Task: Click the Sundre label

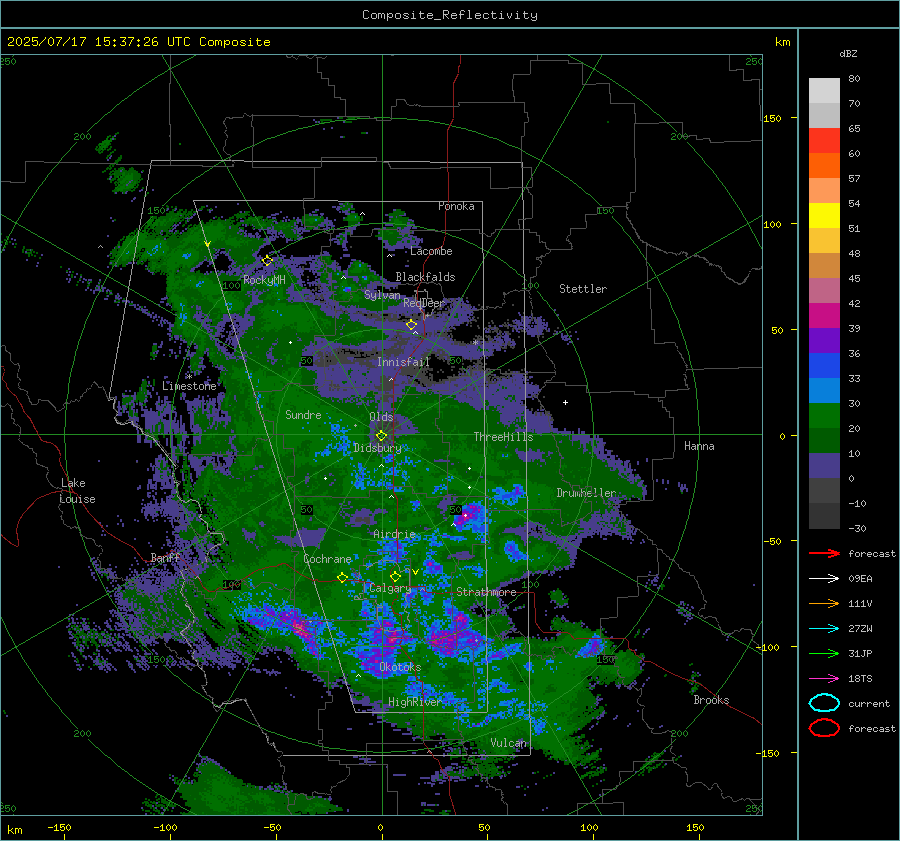Action: (x=303, y=414)
